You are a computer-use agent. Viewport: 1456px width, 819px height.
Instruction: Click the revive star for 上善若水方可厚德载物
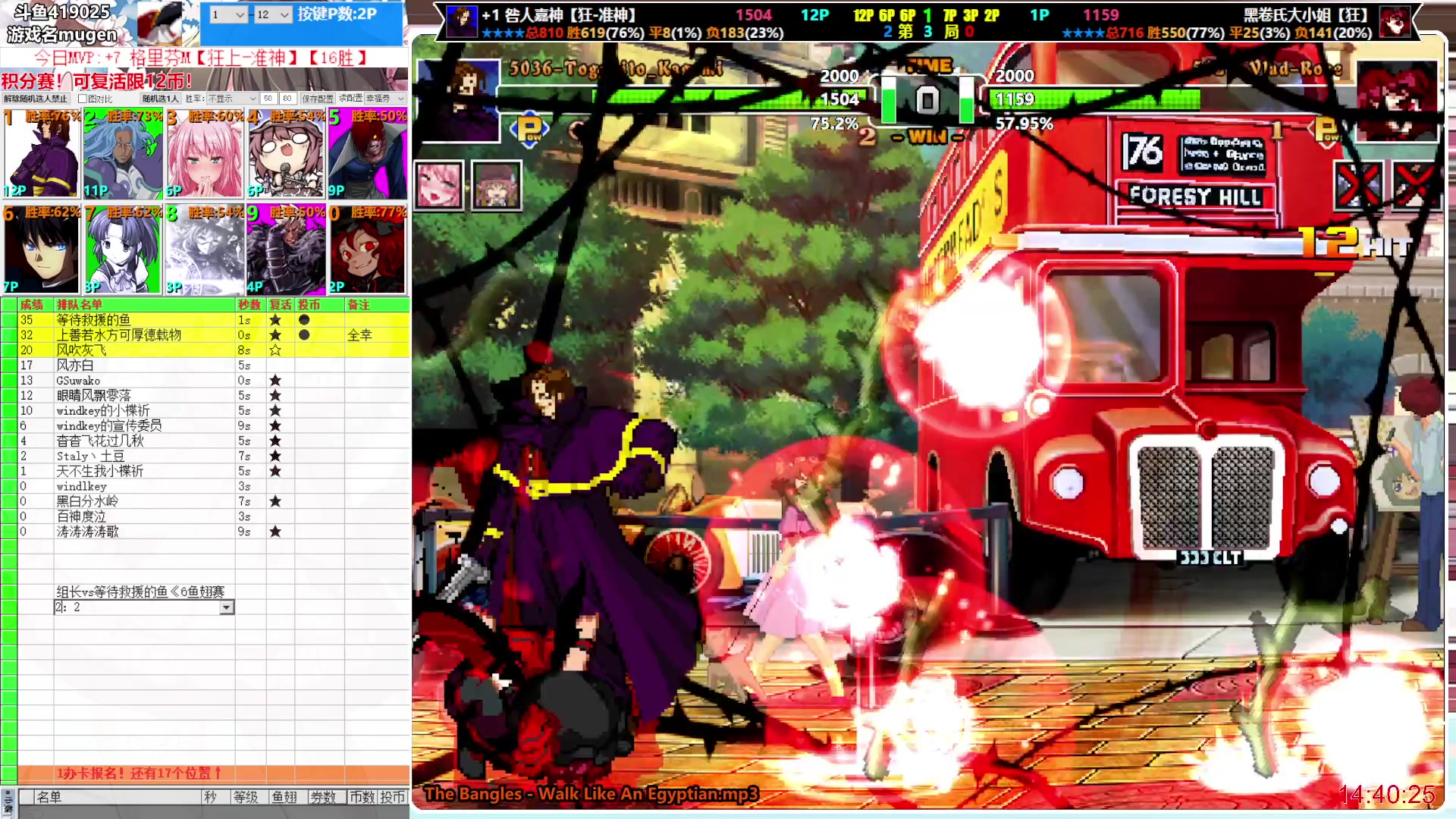275,335
